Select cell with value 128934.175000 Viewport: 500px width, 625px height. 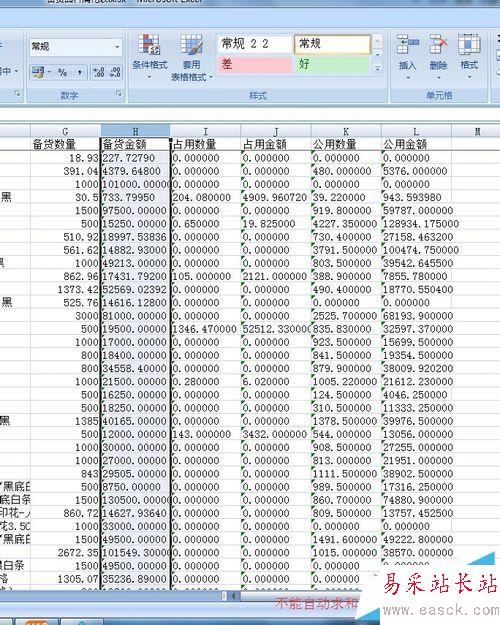coord(416,224)
